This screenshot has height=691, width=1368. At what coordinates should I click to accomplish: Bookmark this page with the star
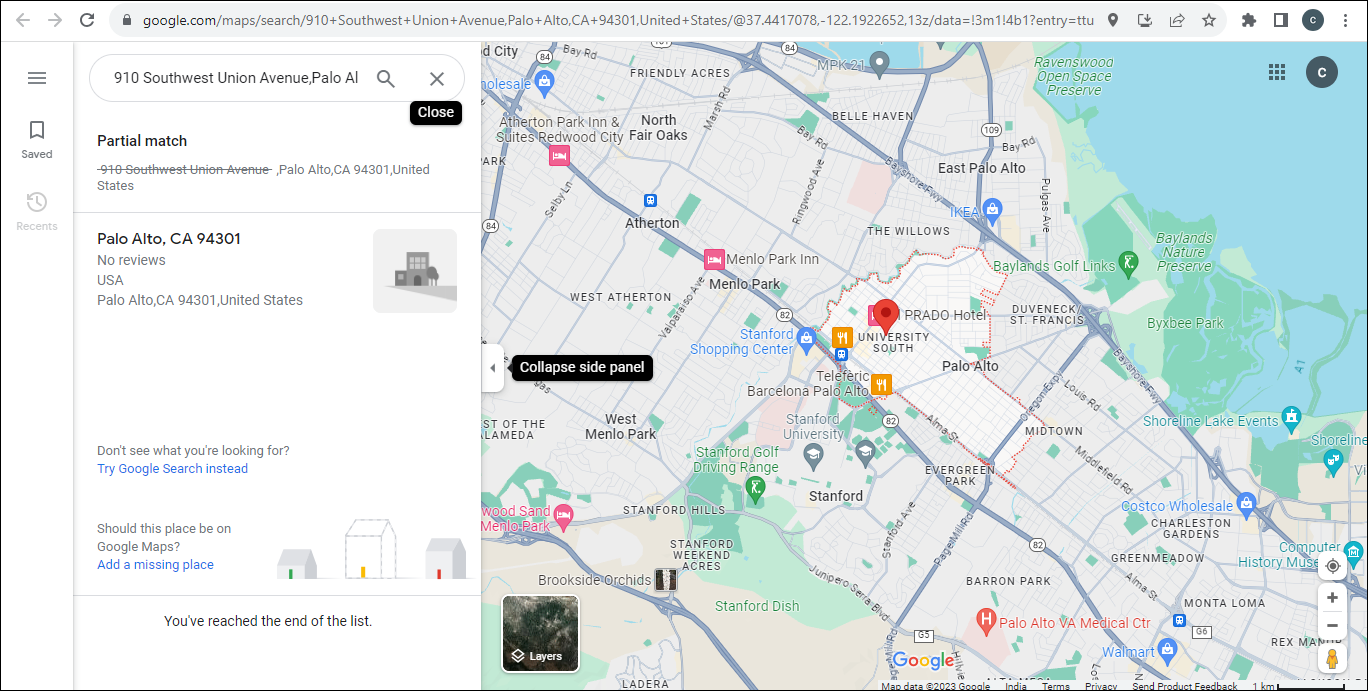[1209, 20]
